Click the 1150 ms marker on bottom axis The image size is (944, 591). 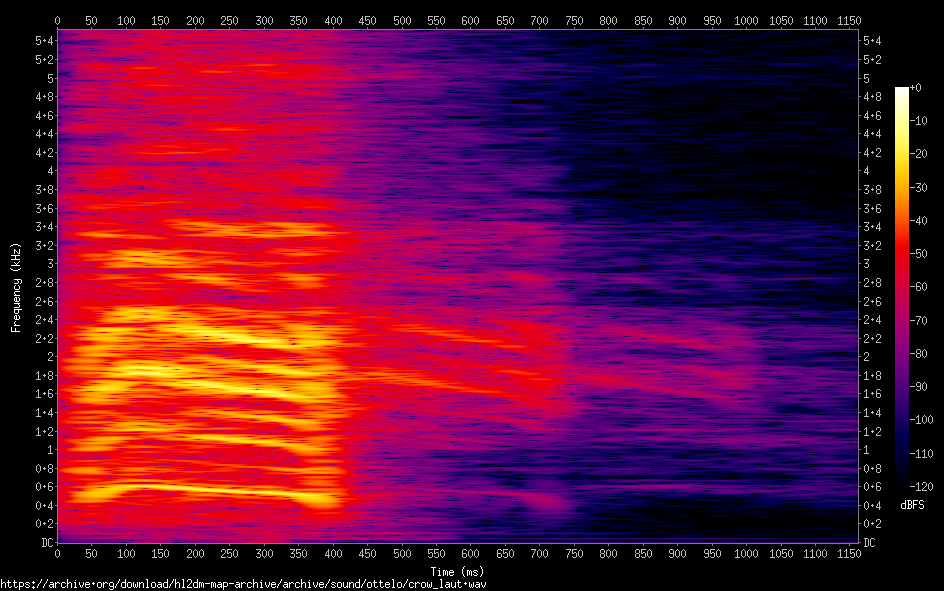tap(850, 553)
